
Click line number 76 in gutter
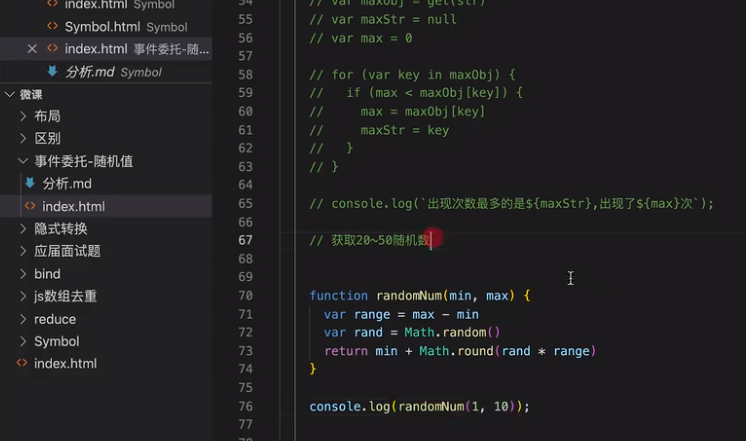coord(245,406)
